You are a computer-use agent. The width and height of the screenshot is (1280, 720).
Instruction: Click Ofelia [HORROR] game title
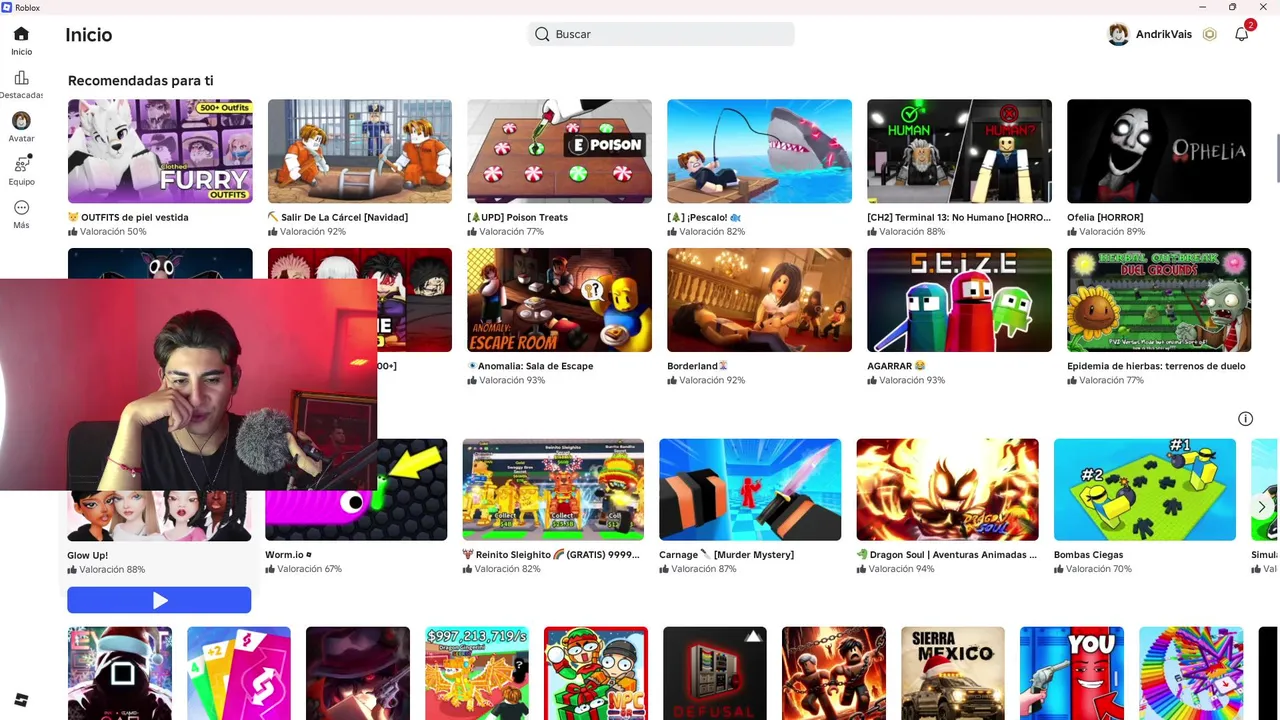click(1105, 217)
